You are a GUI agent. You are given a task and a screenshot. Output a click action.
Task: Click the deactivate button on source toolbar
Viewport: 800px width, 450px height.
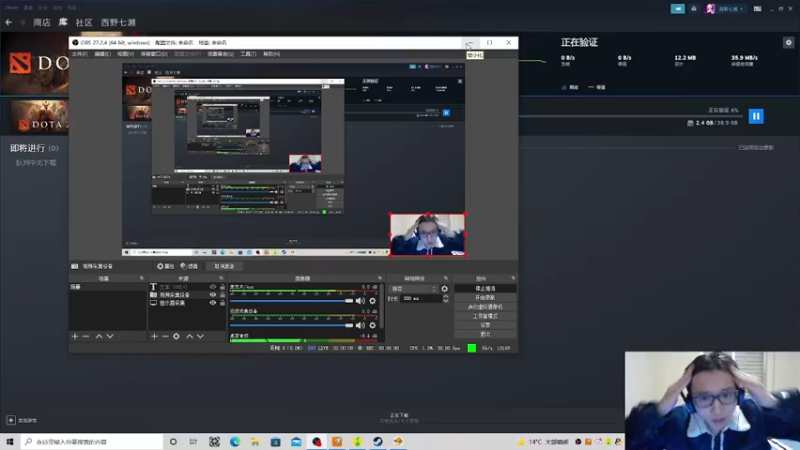[224, 266]
